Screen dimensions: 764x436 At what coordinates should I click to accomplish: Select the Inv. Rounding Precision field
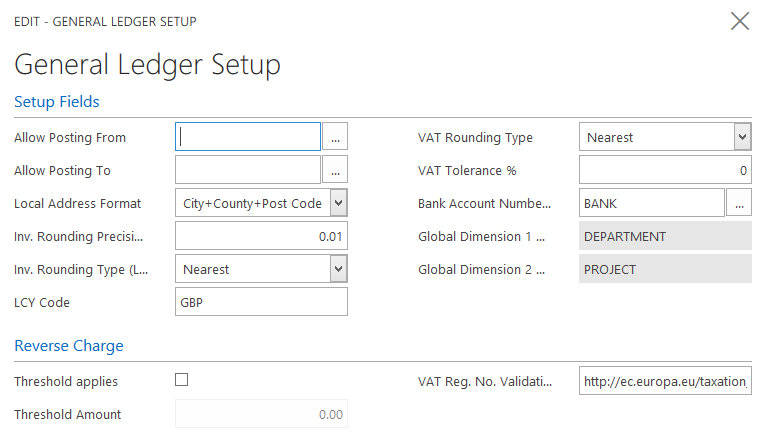(x=261, y=236)
